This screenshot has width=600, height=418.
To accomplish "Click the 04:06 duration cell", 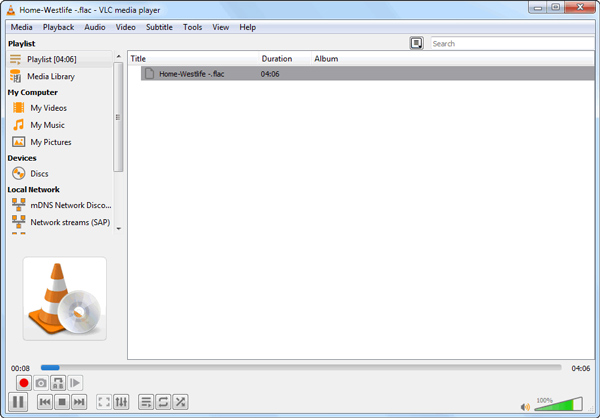I will (270, 74).
